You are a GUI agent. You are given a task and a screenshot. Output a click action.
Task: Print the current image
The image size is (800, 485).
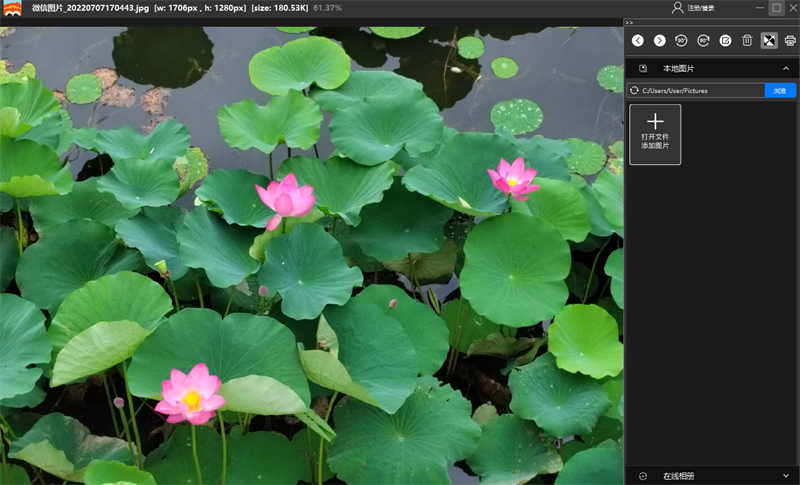790,40
